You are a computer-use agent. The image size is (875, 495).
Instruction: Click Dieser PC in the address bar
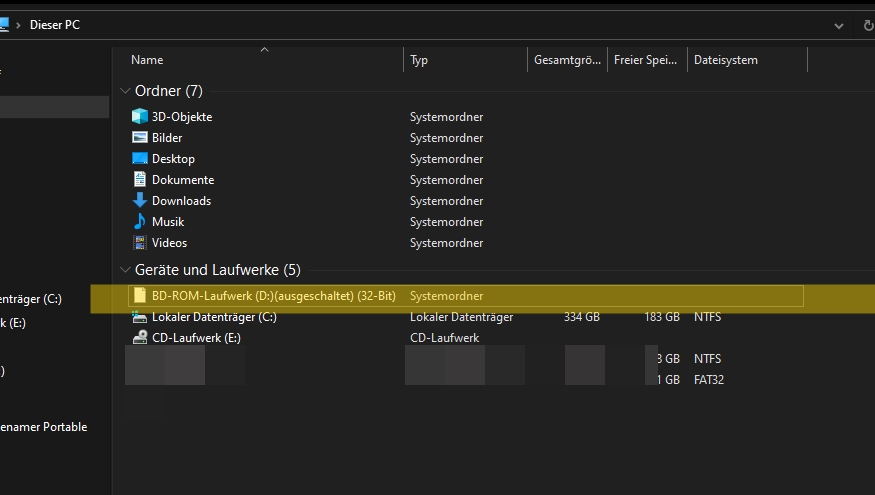[x=55, y=25]
